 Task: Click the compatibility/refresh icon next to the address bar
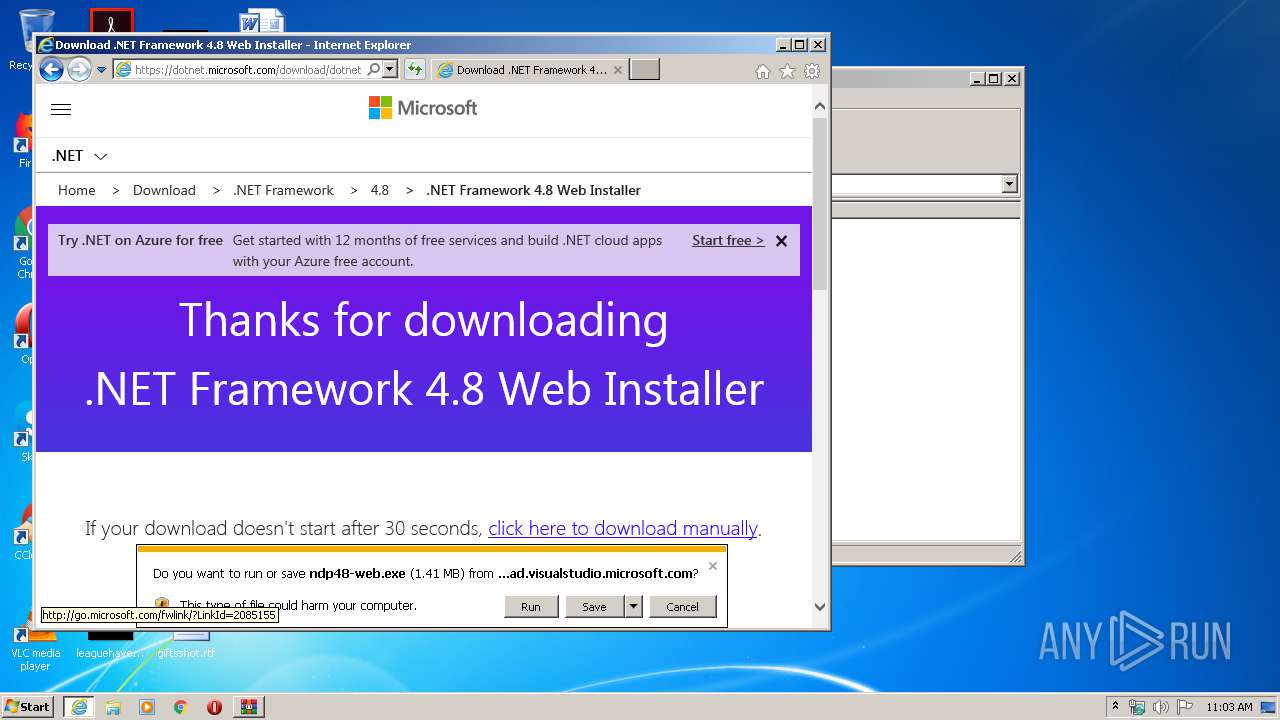(x=415, y=70)
